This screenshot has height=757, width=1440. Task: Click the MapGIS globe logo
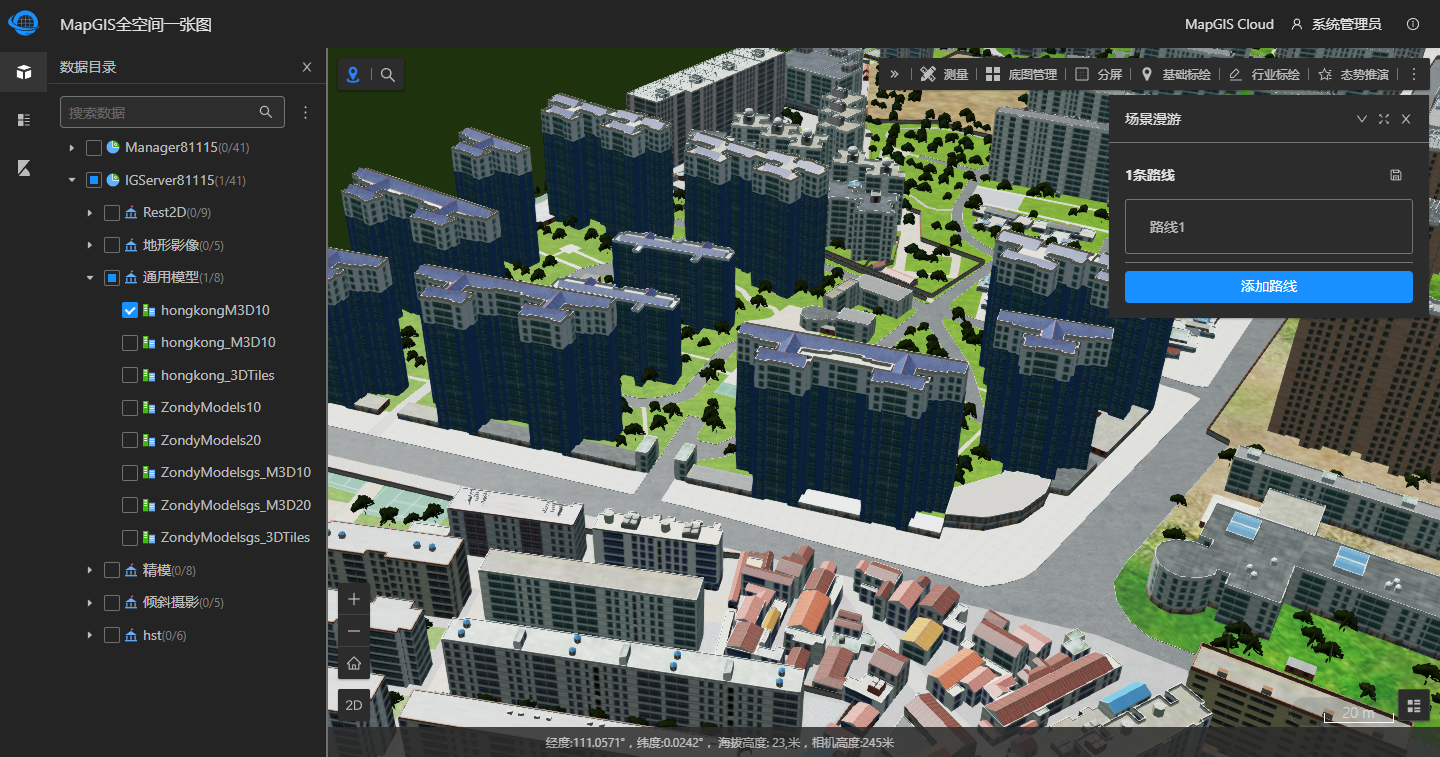pos(24,22)
